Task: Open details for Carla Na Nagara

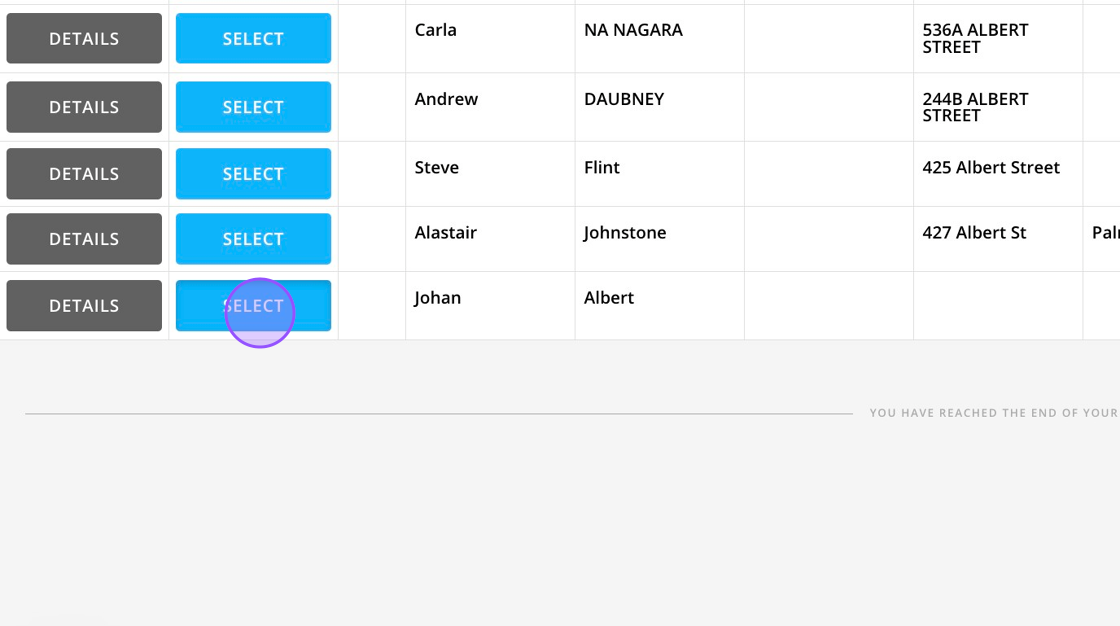Action: (x=84, y=39)
